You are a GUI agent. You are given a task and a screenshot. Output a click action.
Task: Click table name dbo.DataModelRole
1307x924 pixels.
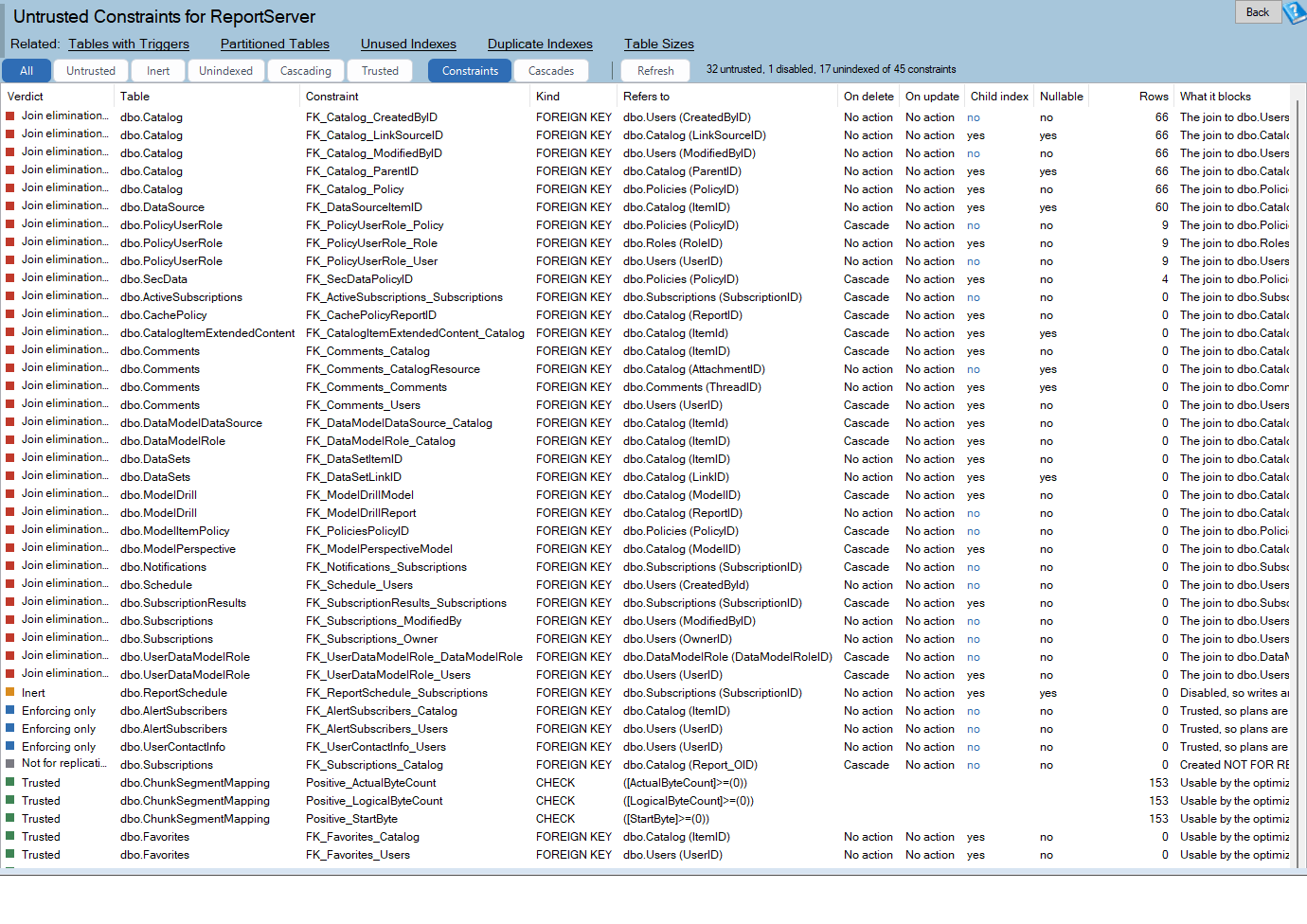[172, 441]
